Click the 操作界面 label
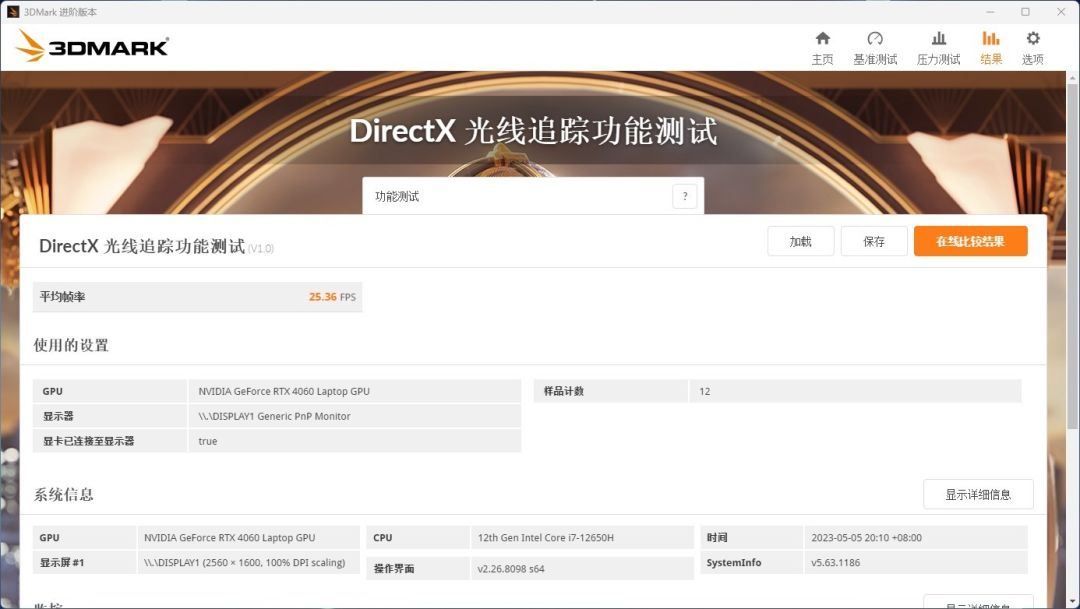Image resolution: width=1080 pixels, height=609 pixels. click(394, 568)
